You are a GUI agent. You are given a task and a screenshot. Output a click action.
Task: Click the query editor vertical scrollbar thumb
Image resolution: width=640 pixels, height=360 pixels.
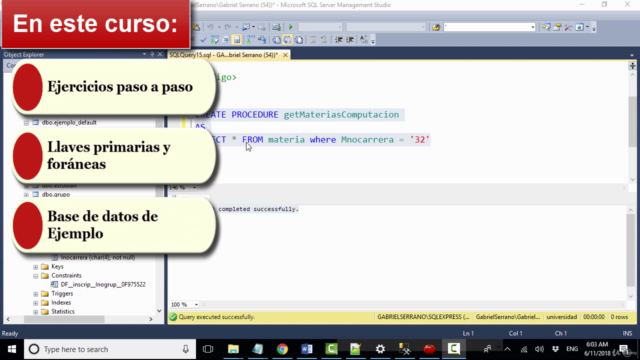[x=632, y=122]
